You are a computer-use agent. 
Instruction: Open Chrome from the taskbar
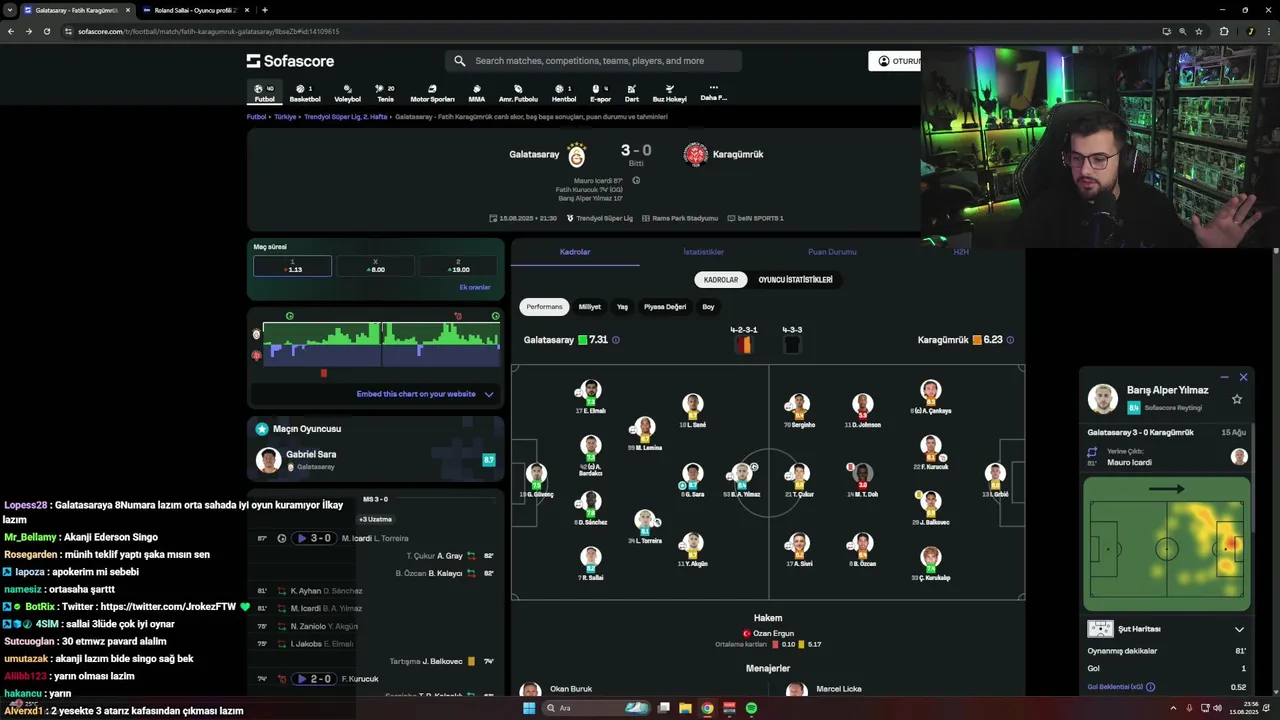click(x=707, y=708)
